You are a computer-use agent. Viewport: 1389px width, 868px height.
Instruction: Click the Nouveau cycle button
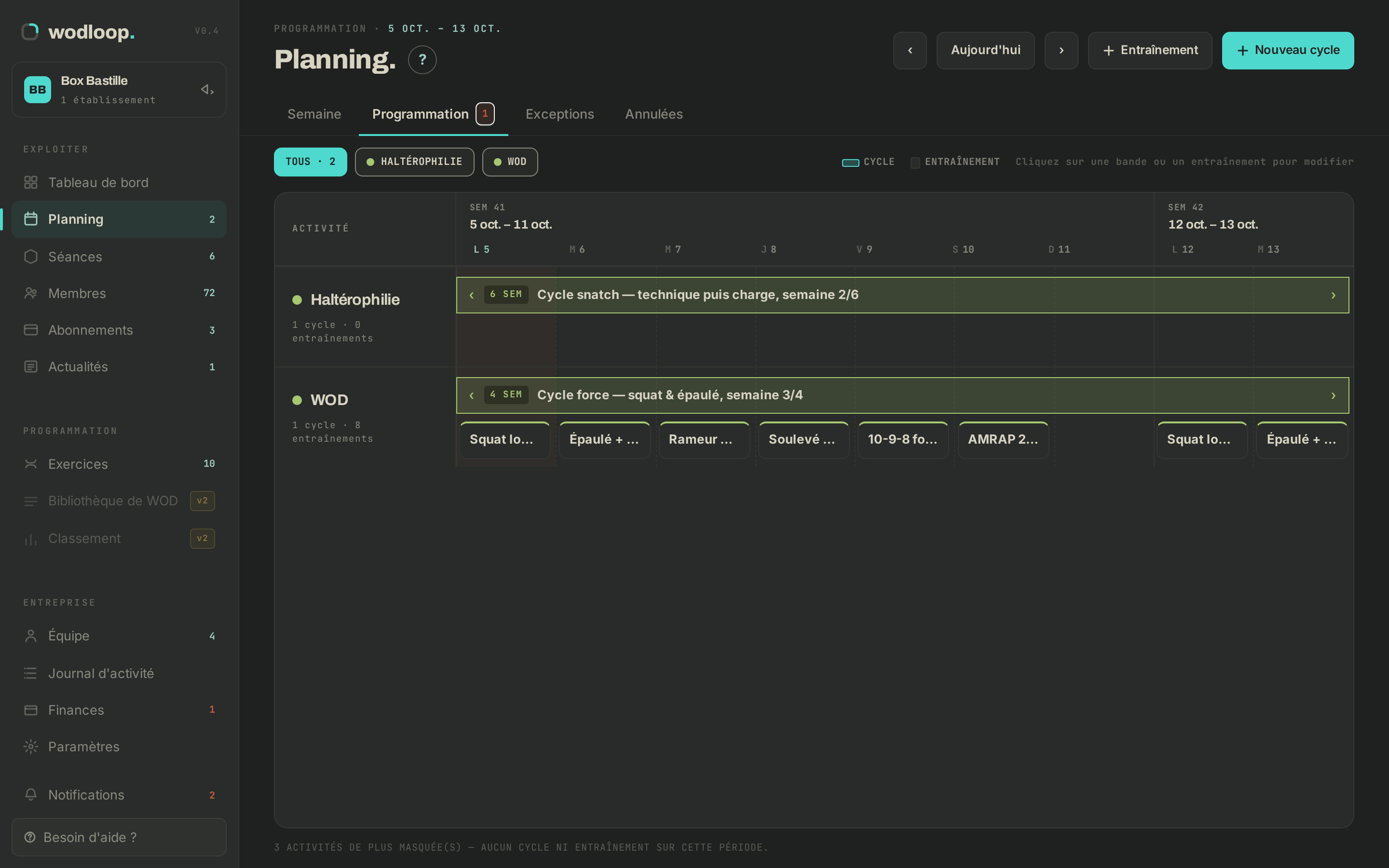point(1288,51)
